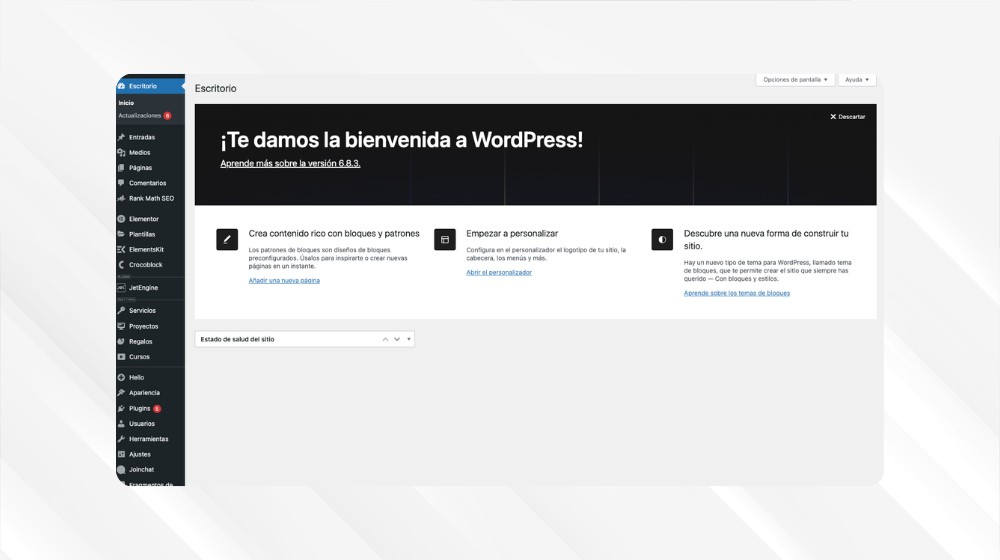Dismiss welcome panel with Descartar
The image size is (1000, 560).
click(x=848, y=117)
